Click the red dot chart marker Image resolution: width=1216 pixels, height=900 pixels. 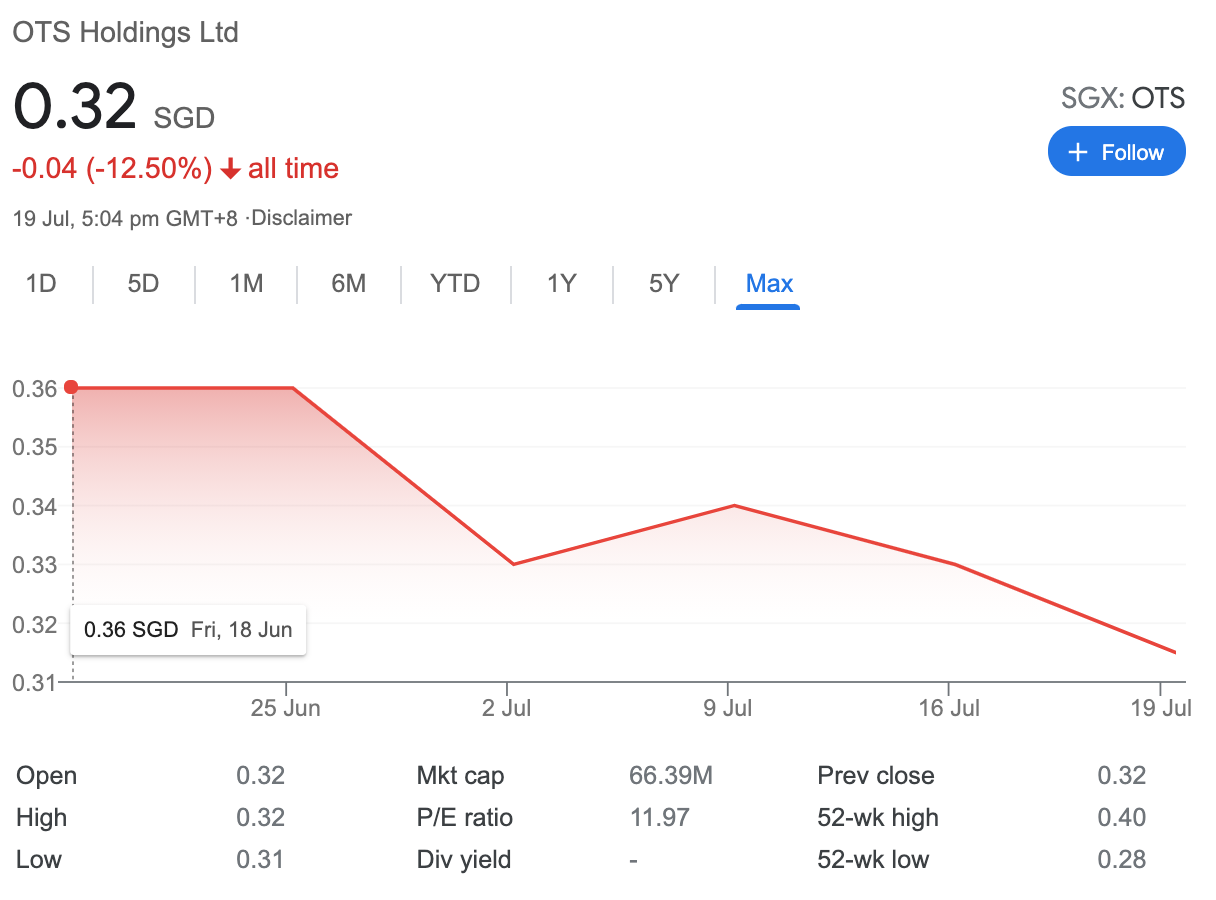pos(71,387)
